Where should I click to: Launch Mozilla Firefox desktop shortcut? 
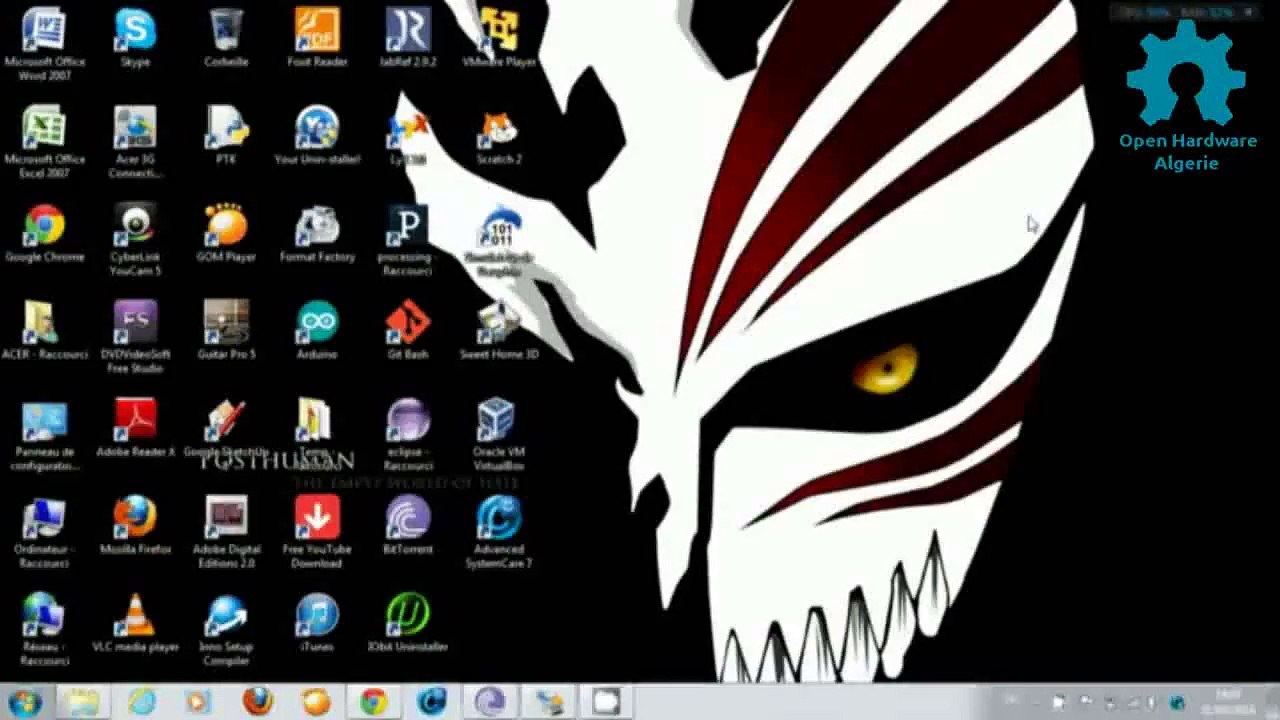(x=135, y=525)
